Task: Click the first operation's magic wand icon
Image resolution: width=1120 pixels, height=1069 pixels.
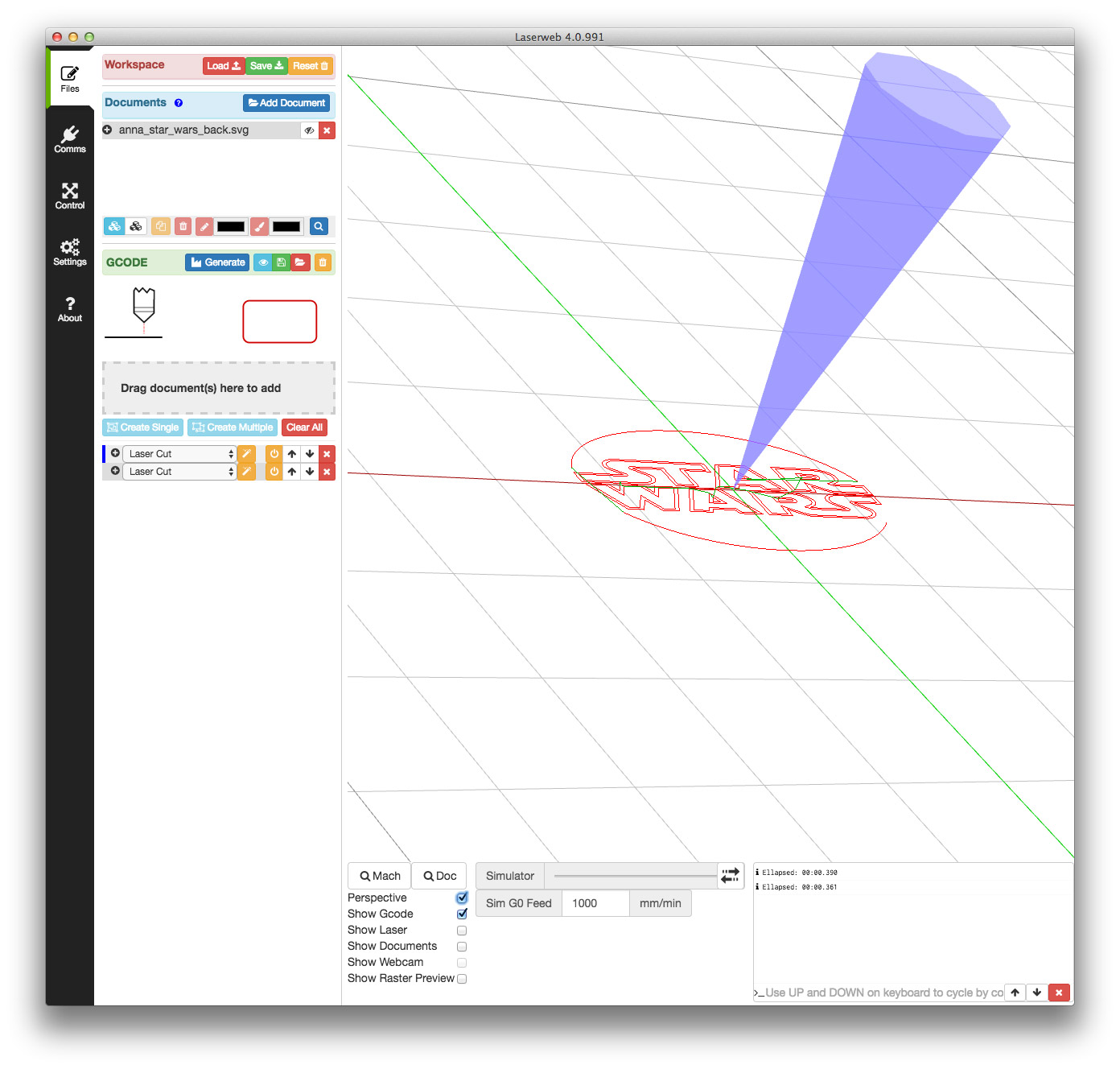Action: [246, 454]
